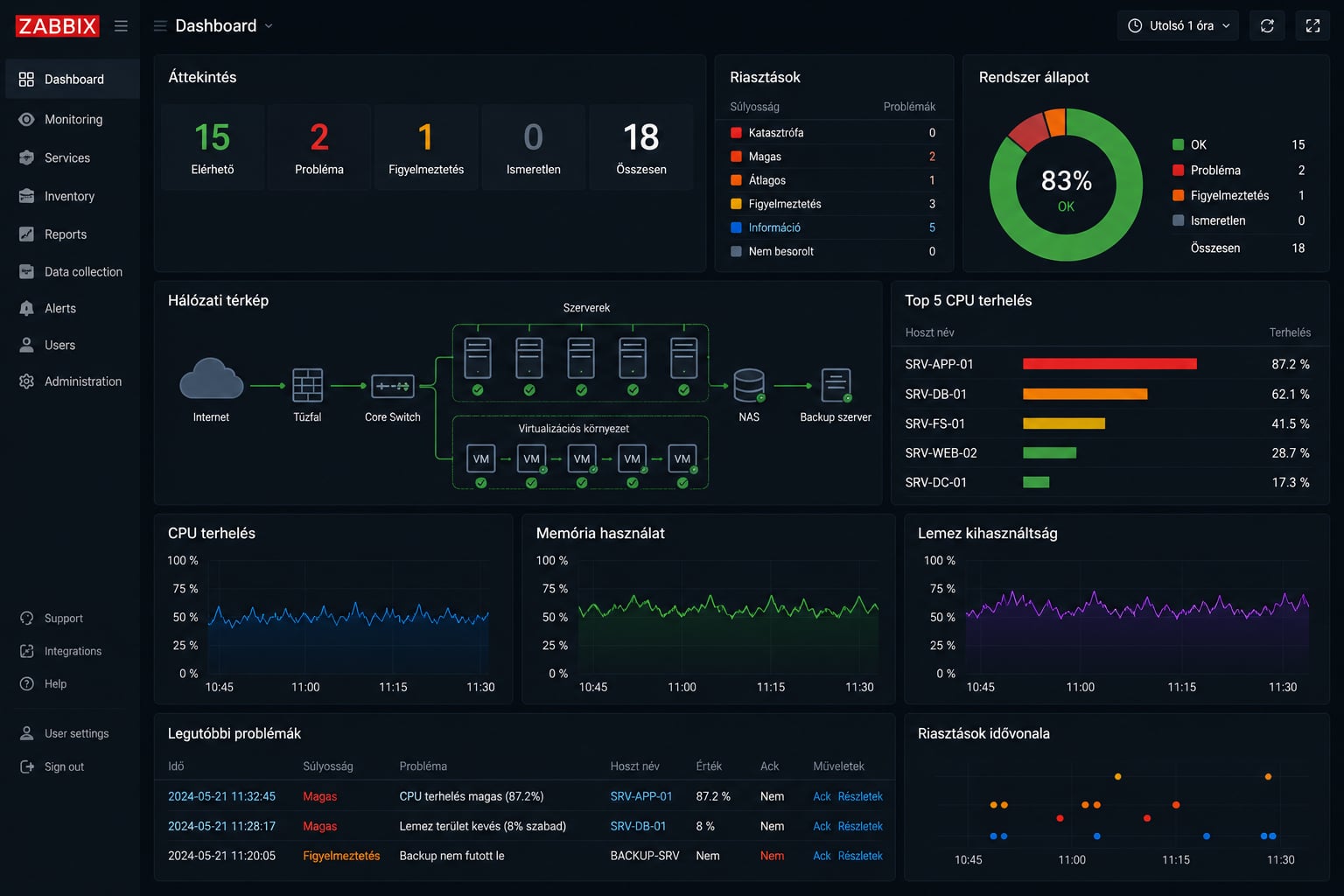The width and height of the screenshot is (1344, 896).
Task: Click the Internet cloud icon
Action: click(x=211, y=380)
